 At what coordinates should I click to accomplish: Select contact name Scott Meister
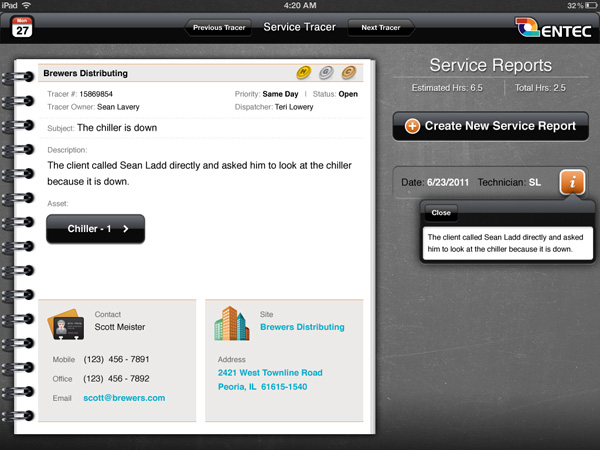[120, 327]
